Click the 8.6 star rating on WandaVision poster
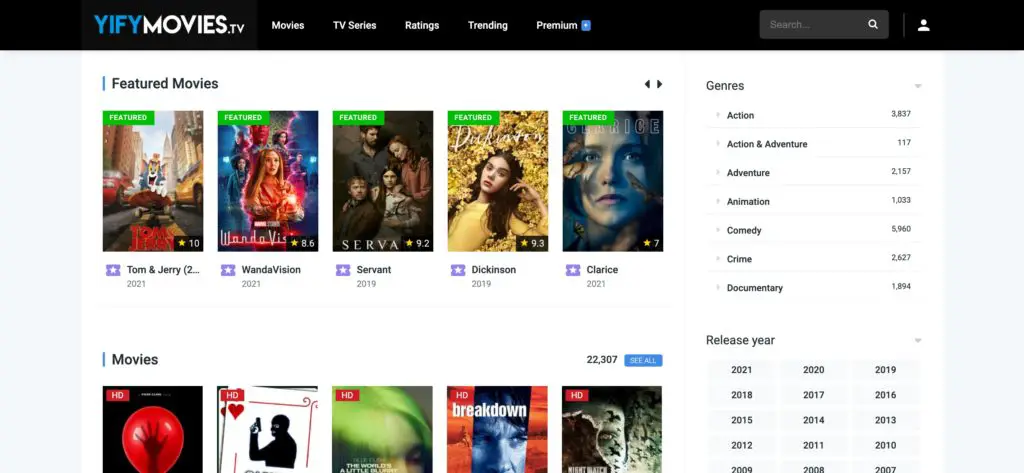1024x473 pixels. (302, 243)
